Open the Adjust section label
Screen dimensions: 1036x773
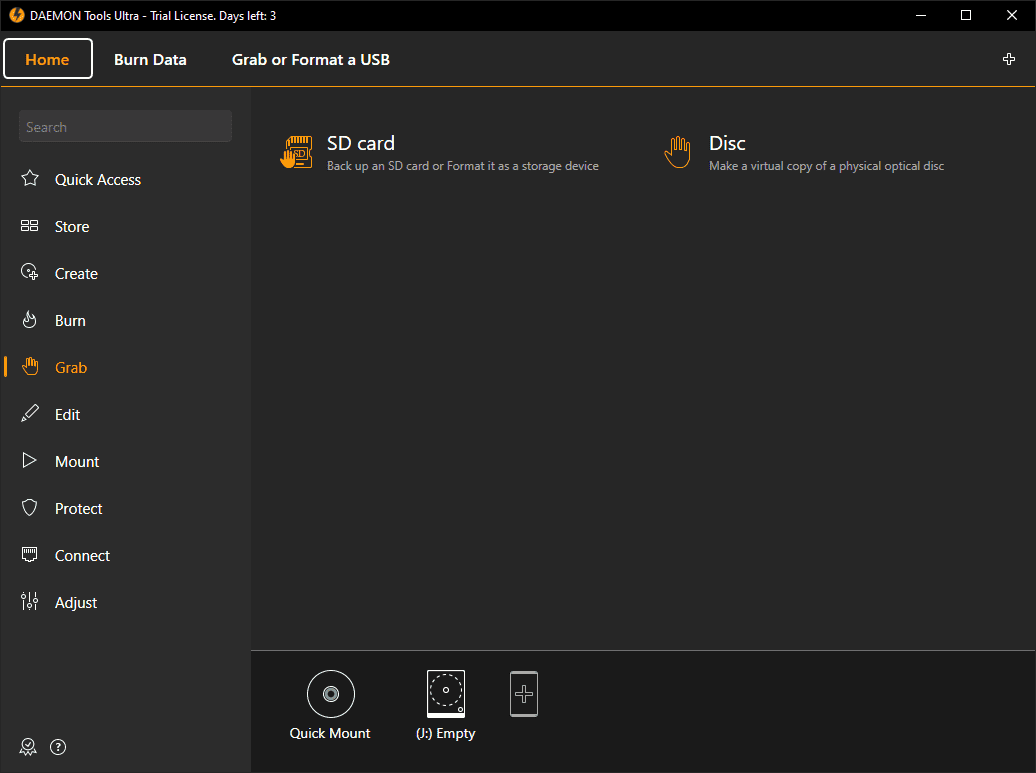point(76,602)
